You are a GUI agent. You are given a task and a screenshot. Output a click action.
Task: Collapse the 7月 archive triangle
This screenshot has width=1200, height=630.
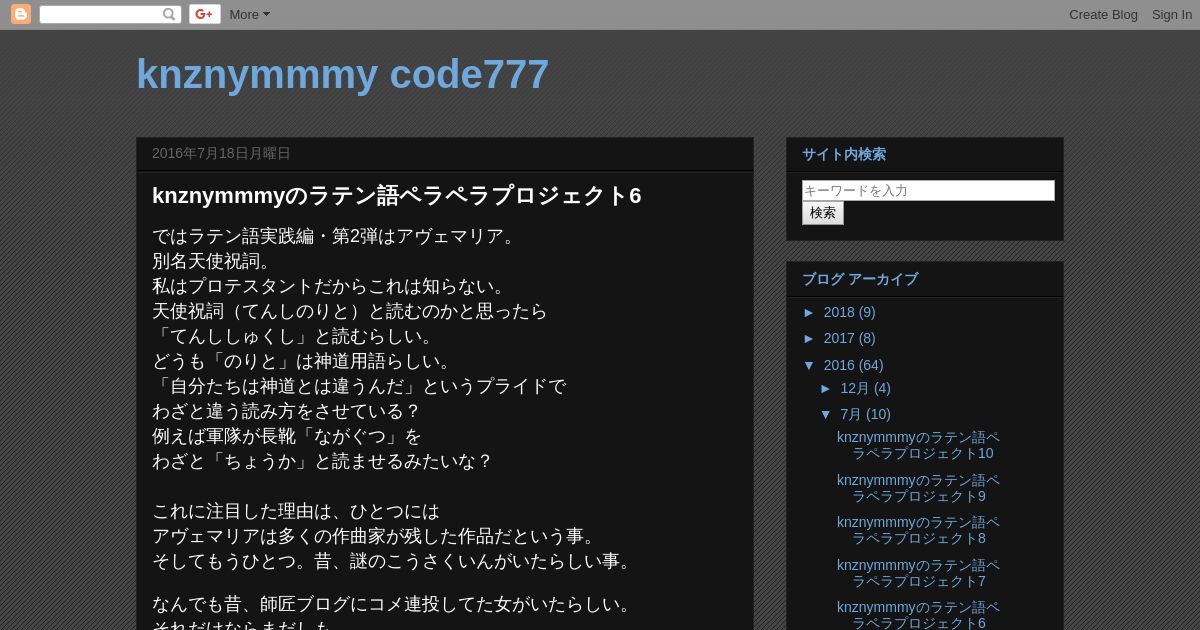(827, 414)
